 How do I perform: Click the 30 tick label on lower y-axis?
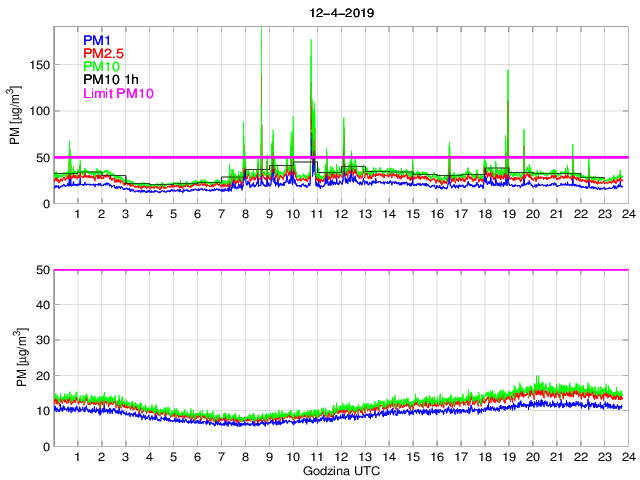tap(42, 340)
